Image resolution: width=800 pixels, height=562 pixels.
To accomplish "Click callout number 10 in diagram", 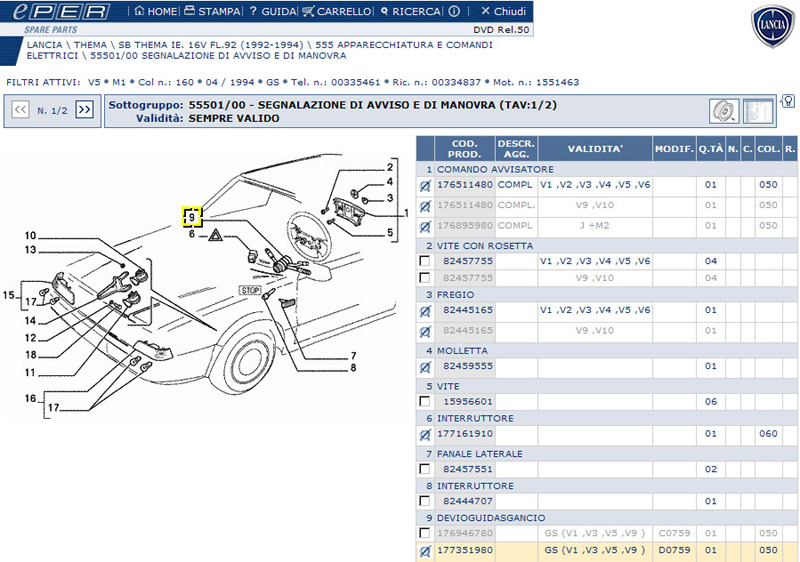I will (31, 236).
